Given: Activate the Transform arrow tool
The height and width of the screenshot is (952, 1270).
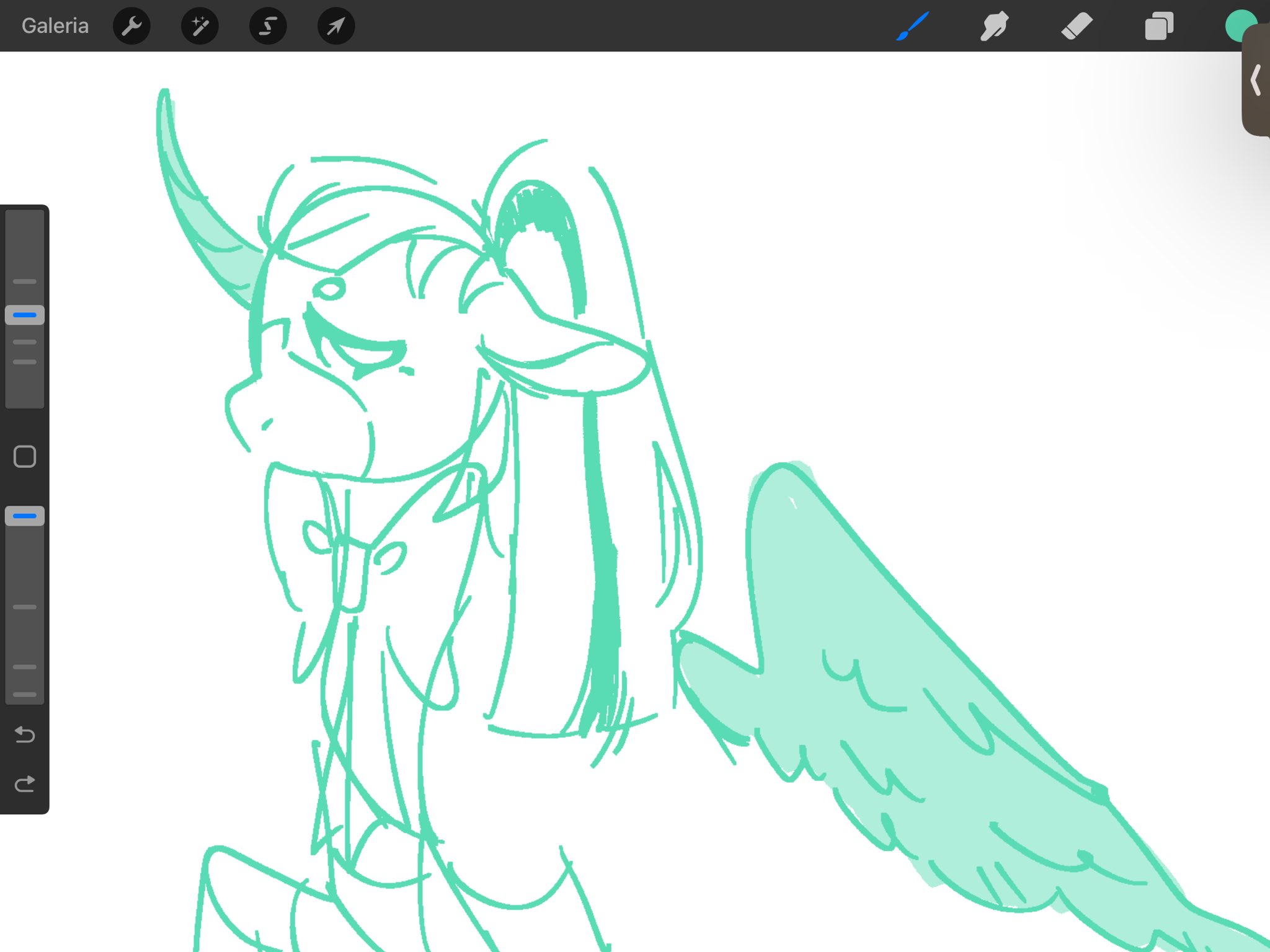Looking at the screenshot, I should point(335,26).
